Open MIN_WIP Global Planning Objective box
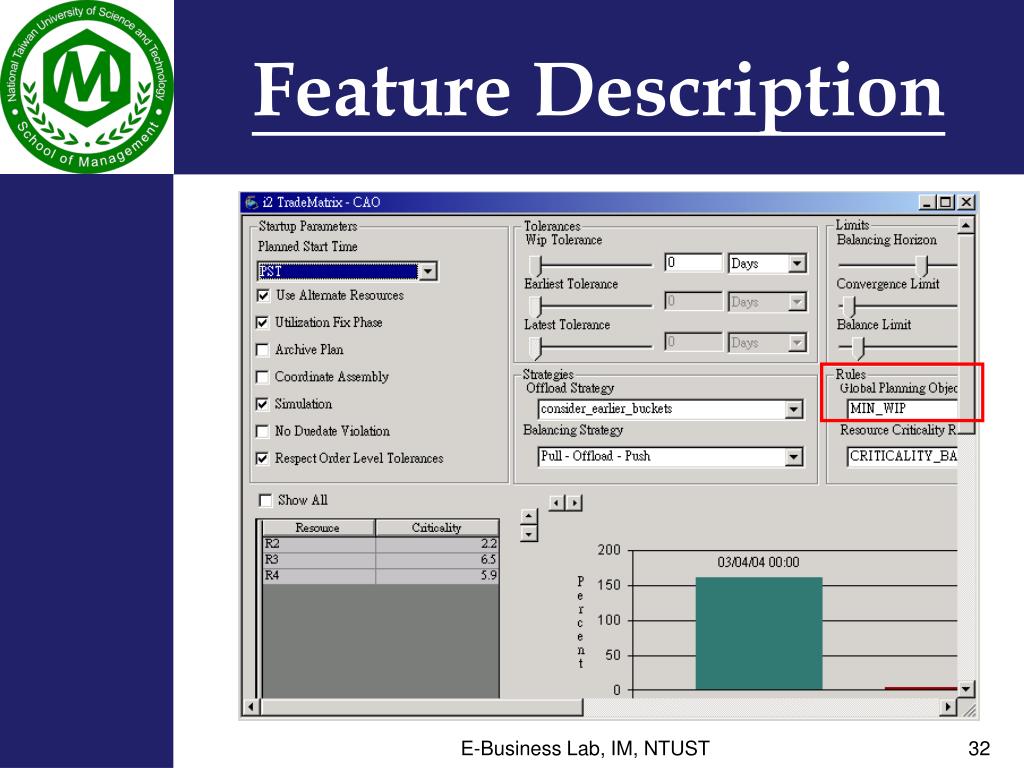 coord(902,409)
